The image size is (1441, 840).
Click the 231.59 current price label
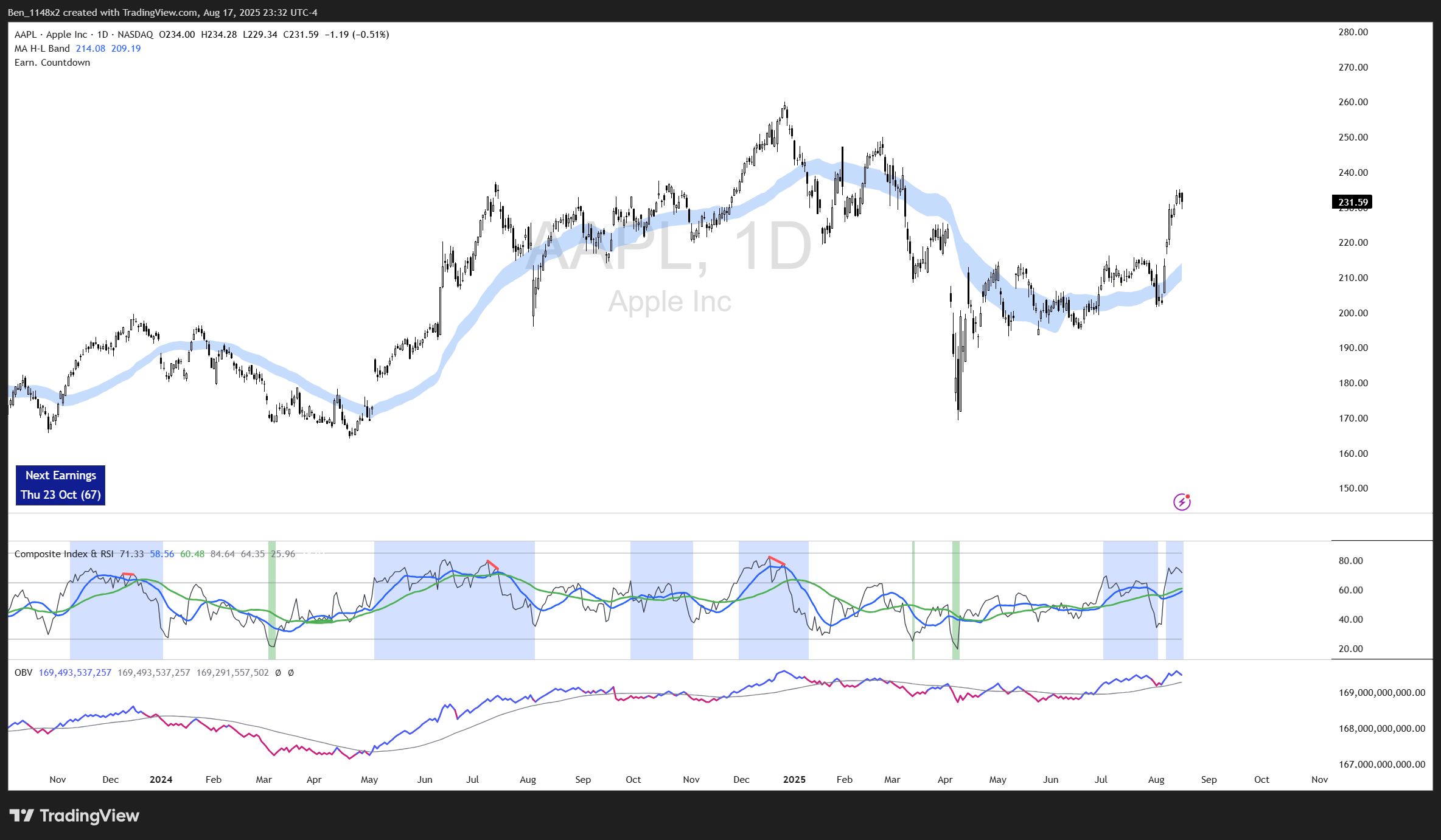click(1352, 202)
